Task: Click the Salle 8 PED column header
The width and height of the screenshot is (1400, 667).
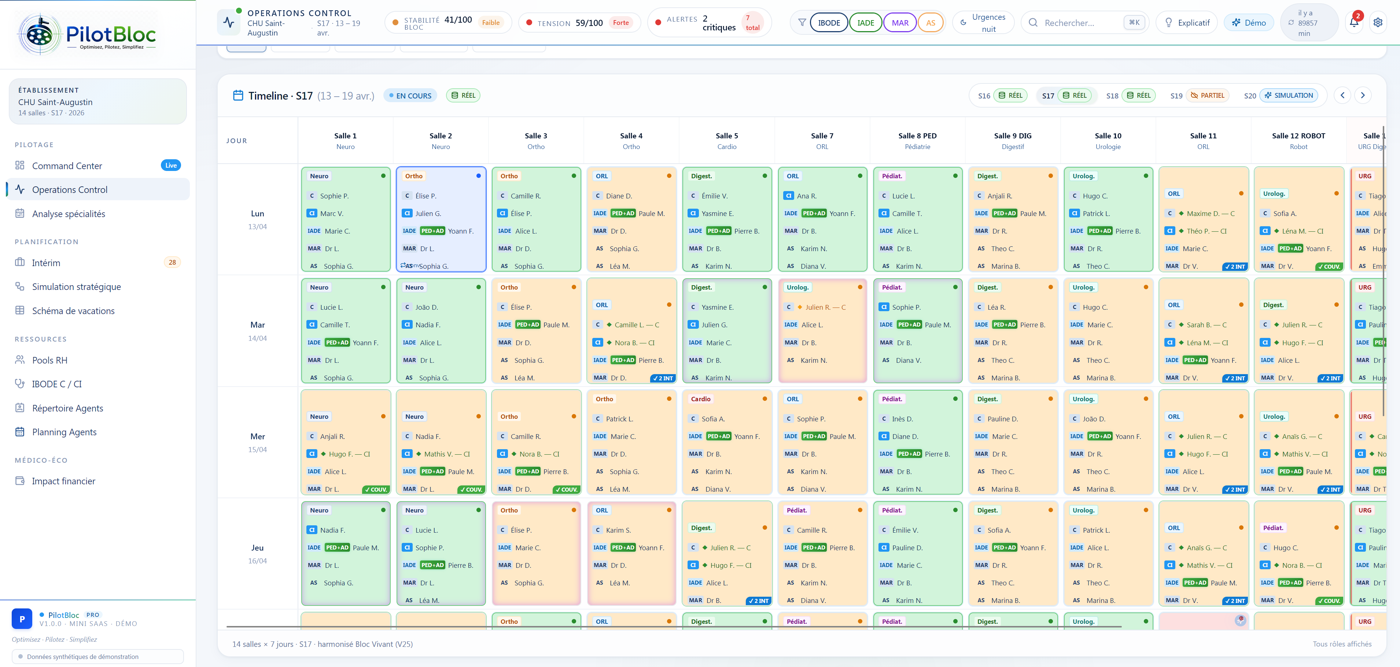Action: [917, 140]
